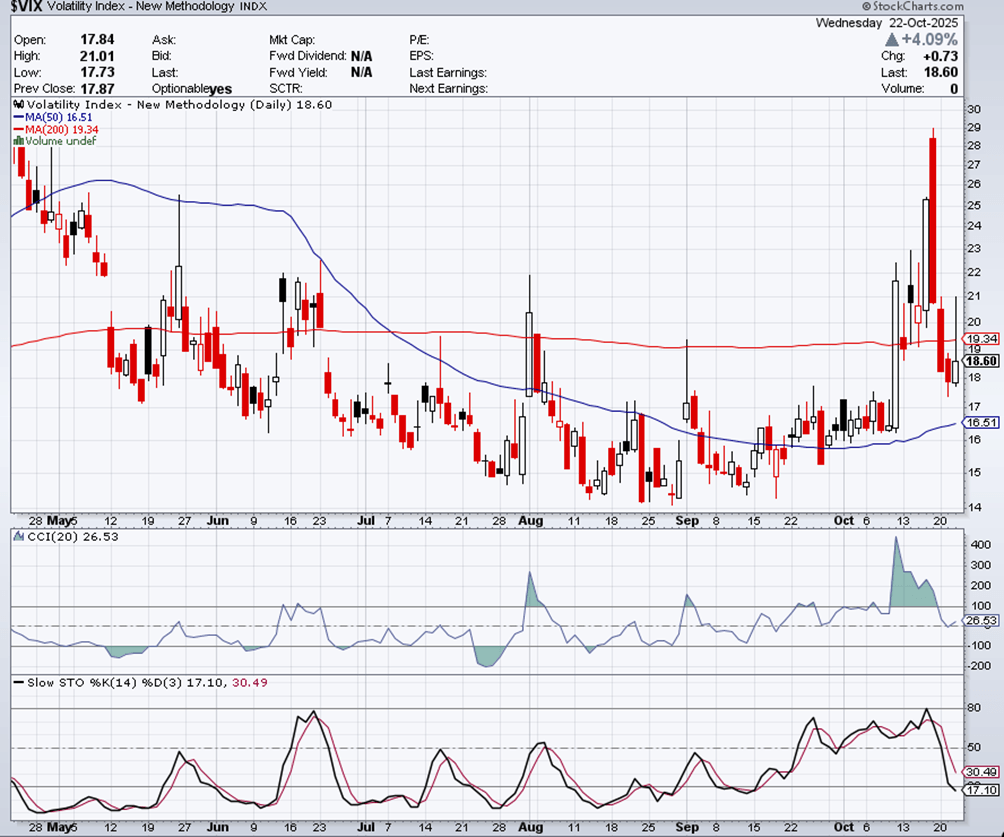The width and height of the screenshot is (1004, 837).
Task: Click the 19.34 MA(200) tag on price axis
Action: (x=983, y=339)
